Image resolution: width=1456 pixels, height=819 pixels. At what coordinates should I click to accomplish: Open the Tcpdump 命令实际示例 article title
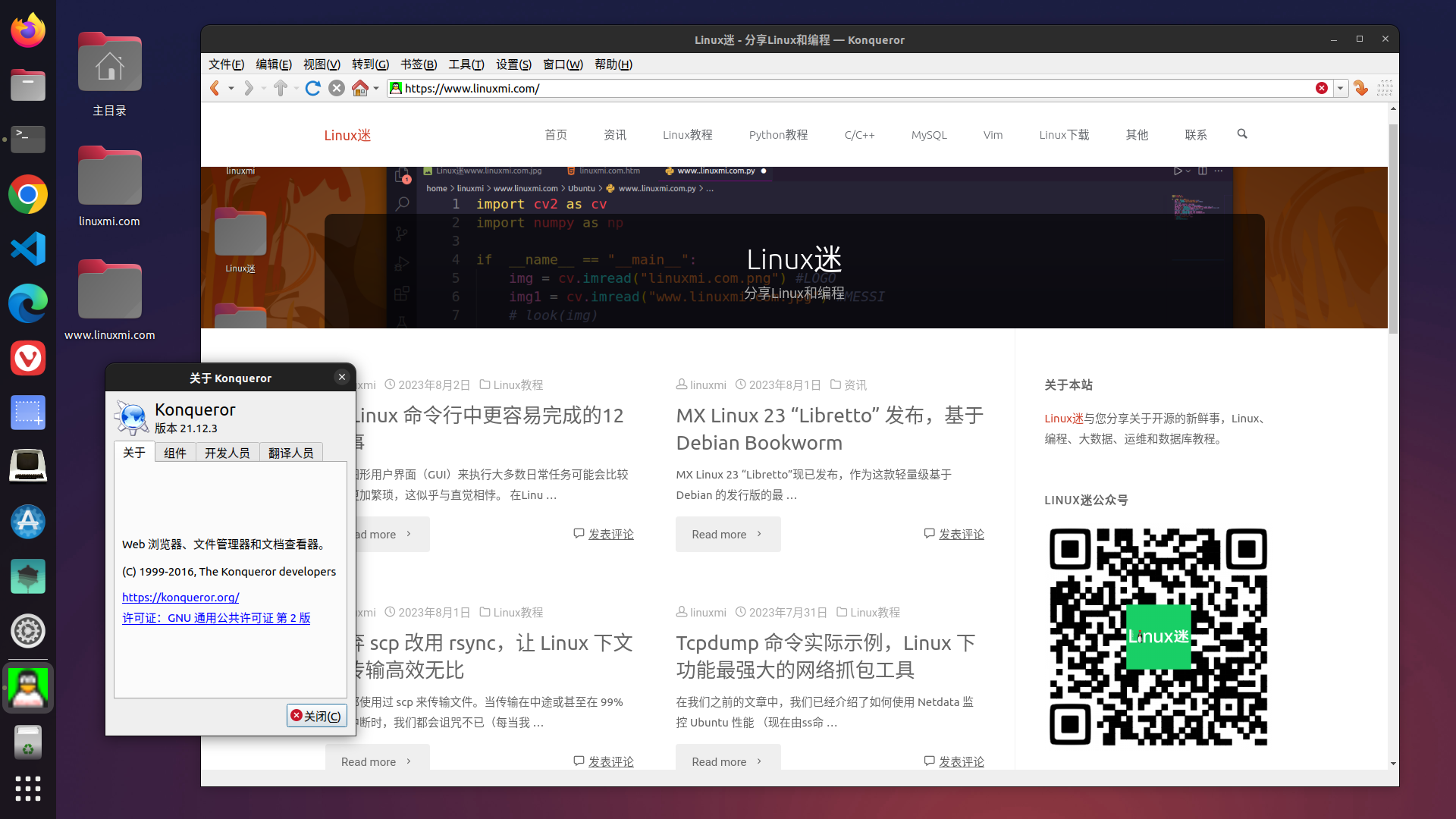click(826, 657)
